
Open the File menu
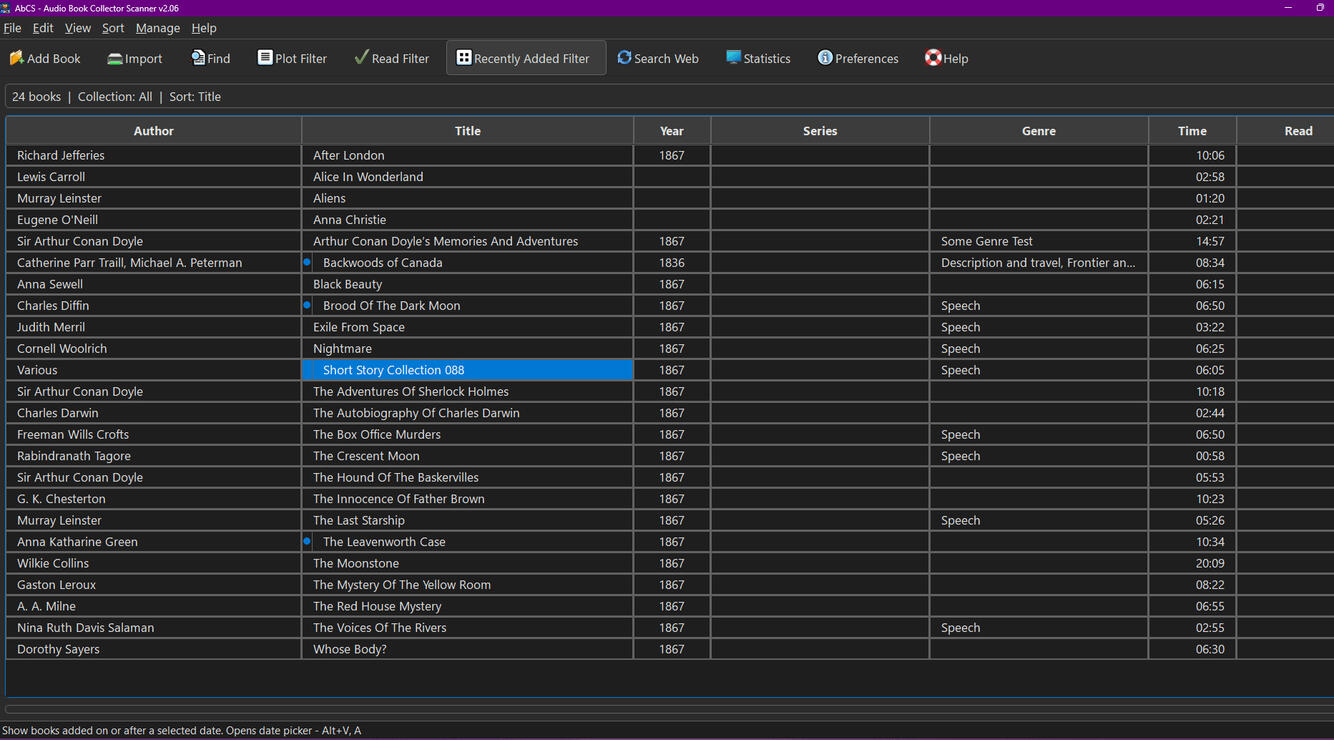[x=12, y=28]
